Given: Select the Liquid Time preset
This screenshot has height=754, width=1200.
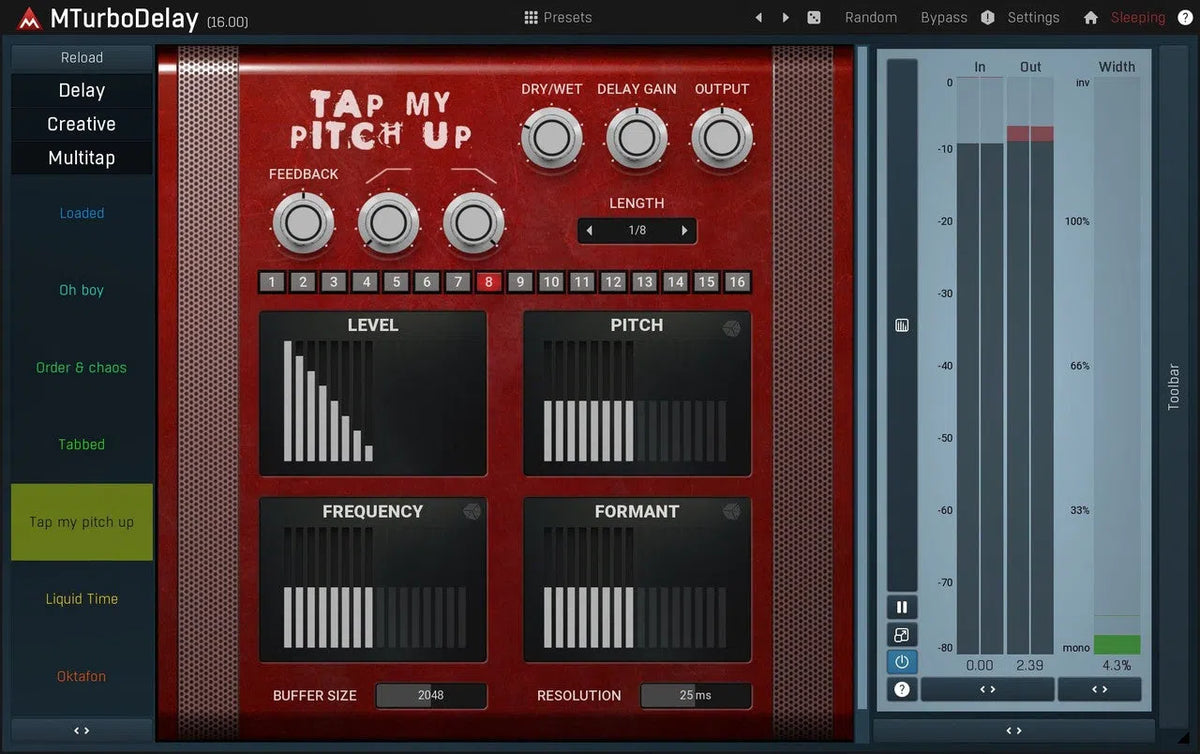Looking at the screenshot, I should coord(81,598).
